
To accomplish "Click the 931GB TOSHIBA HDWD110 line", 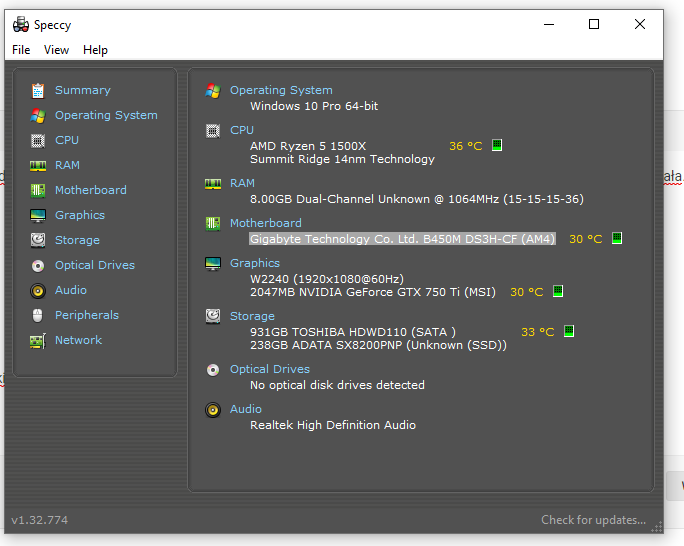I will point(353,332).
